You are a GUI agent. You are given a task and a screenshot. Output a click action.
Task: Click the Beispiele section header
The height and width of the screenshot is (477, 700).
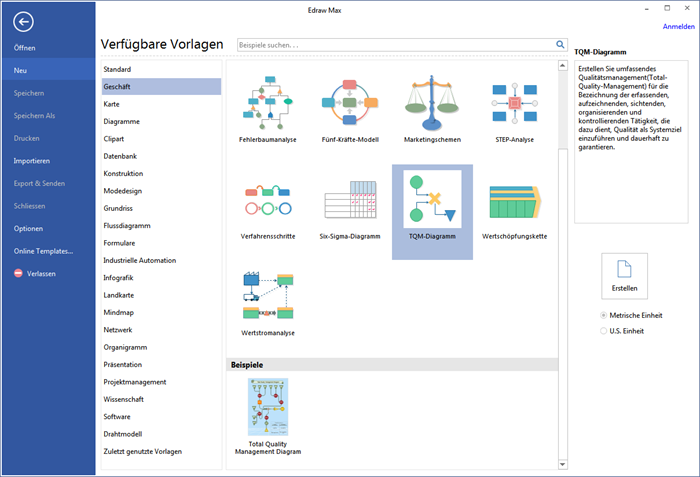click(x=392, y=365)
